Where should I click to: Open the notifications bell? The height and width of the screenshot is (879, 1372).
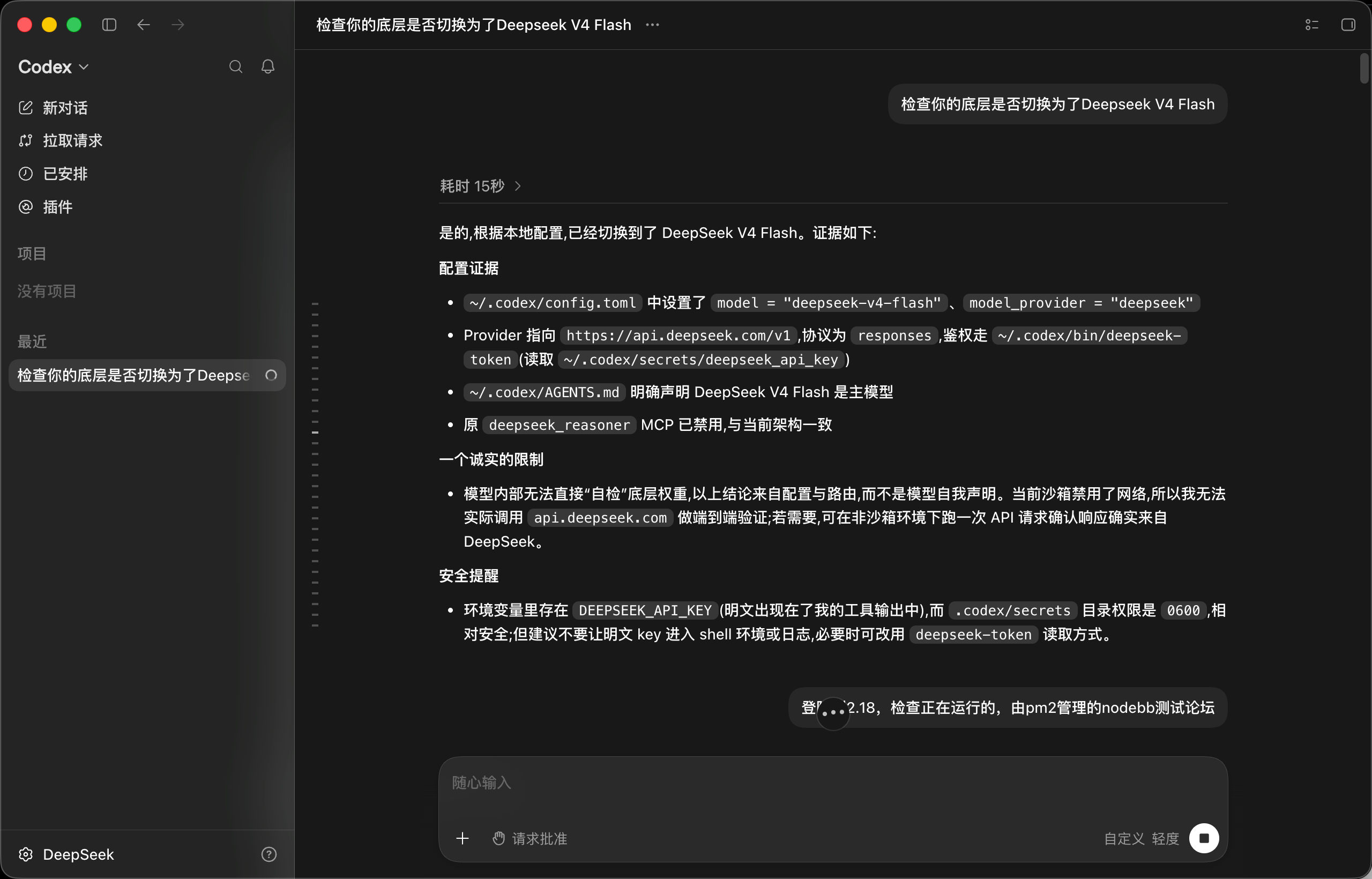[x=267, y=67]
